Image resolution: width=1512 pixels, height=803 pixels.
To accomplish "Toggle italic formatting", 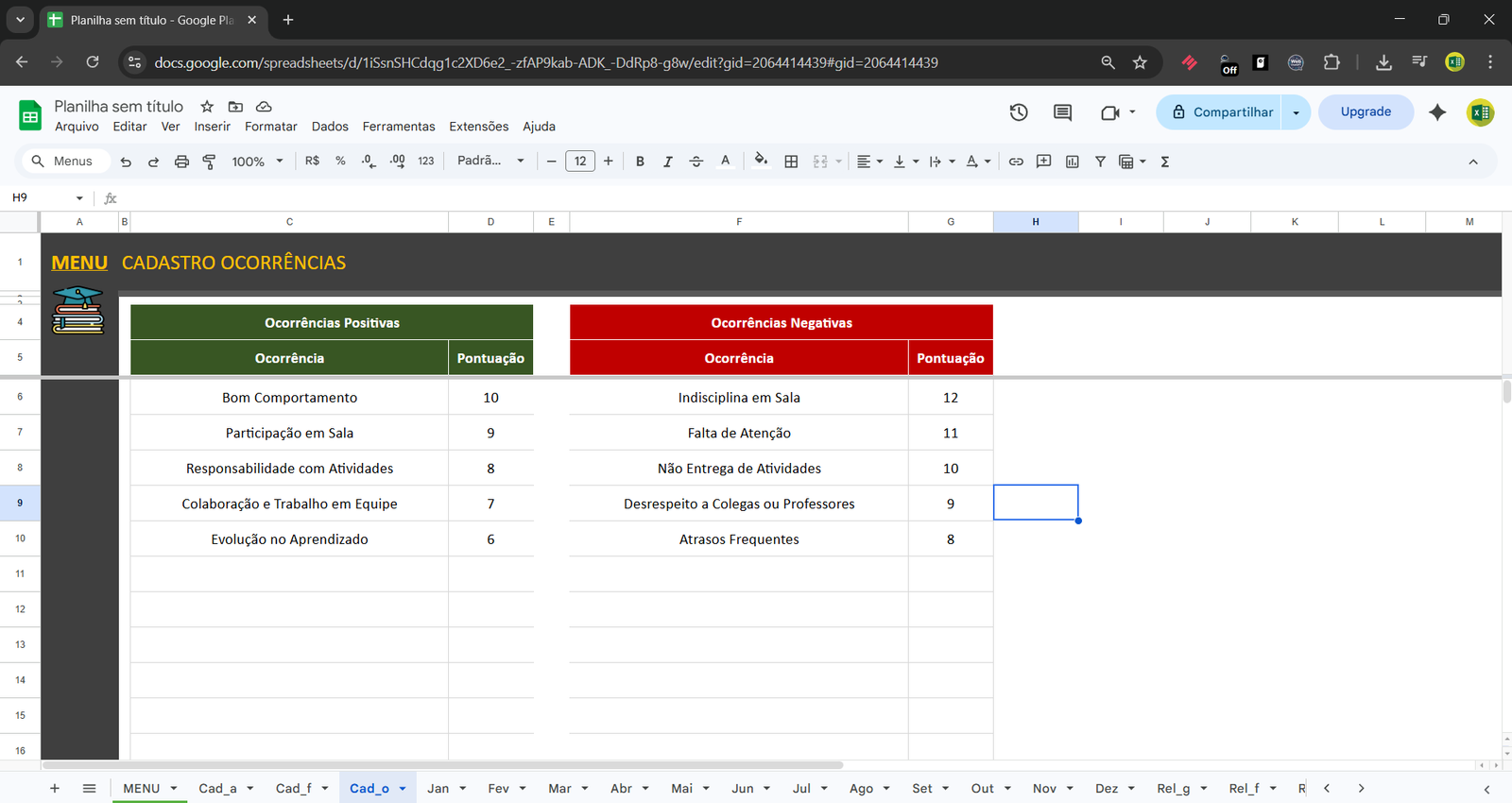I will tap(668, 162).
